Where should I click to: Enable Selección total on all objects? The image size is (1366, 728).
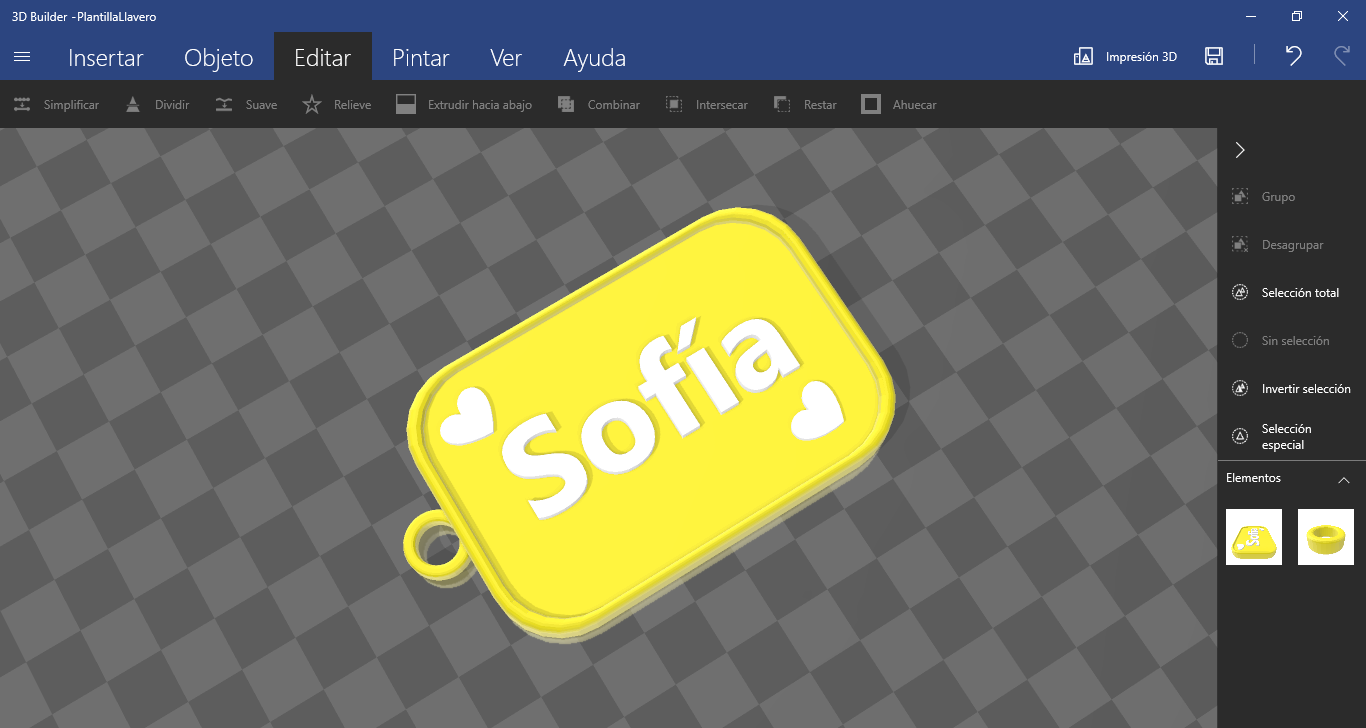click(x=1289, y=292)
